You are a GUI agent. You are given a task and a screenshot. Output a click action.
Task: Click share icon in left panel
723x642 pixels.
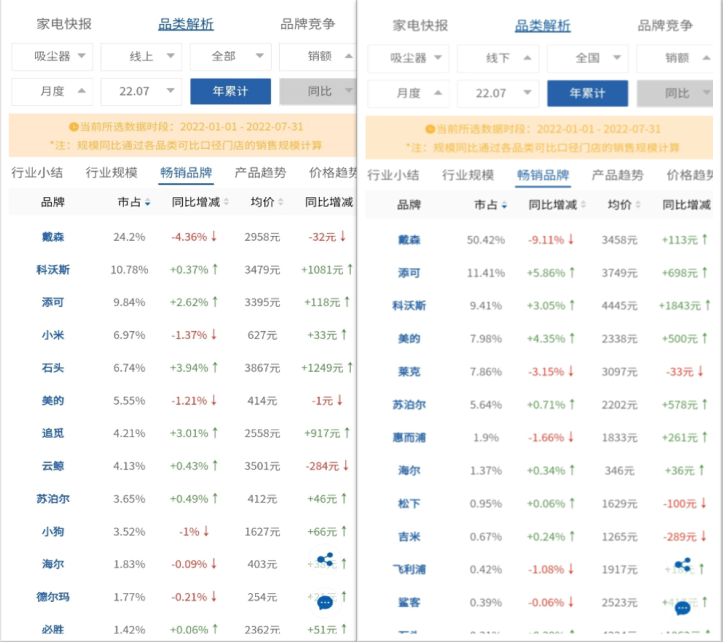(326, 560)
